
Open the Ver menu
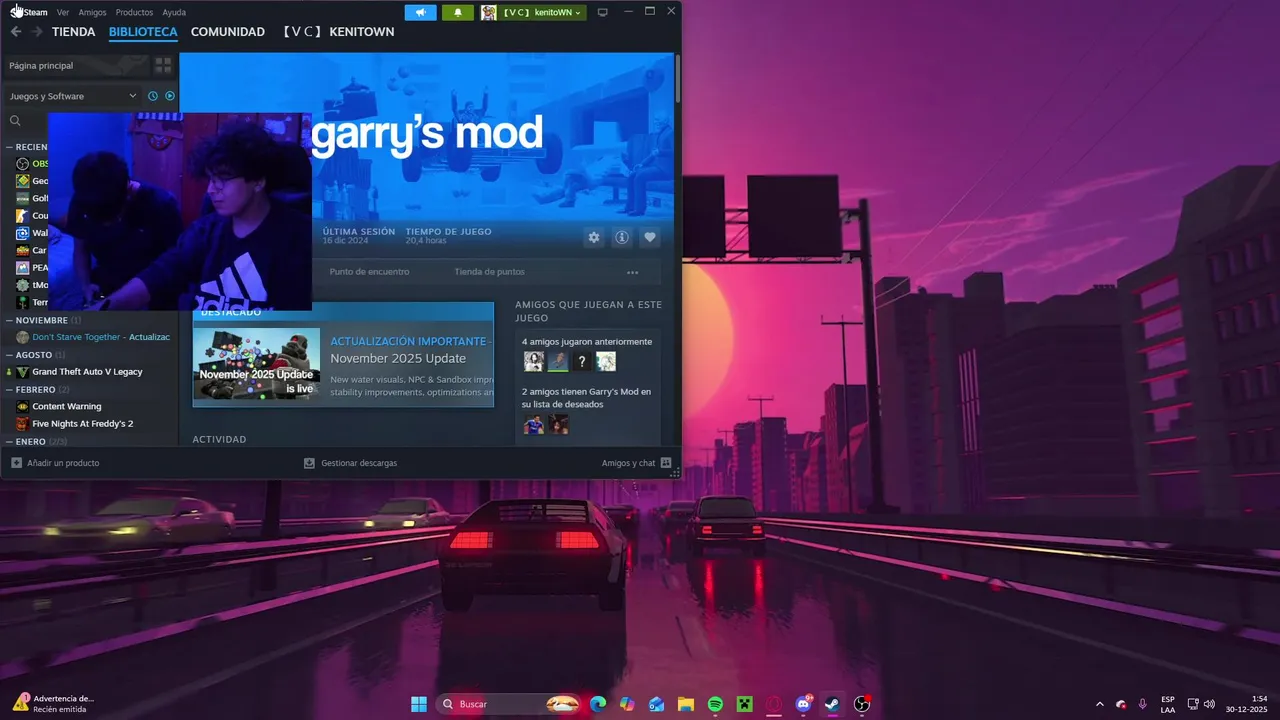point(63,12)
